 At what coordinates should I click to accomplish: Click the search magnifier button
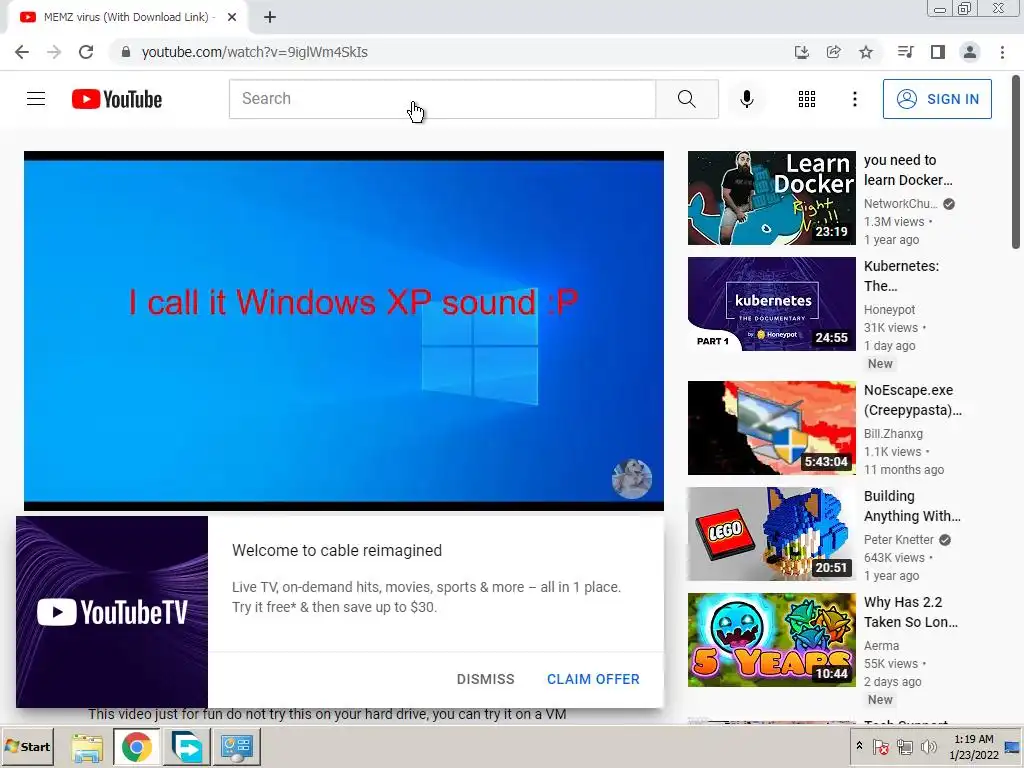click(x=687, y=99)
